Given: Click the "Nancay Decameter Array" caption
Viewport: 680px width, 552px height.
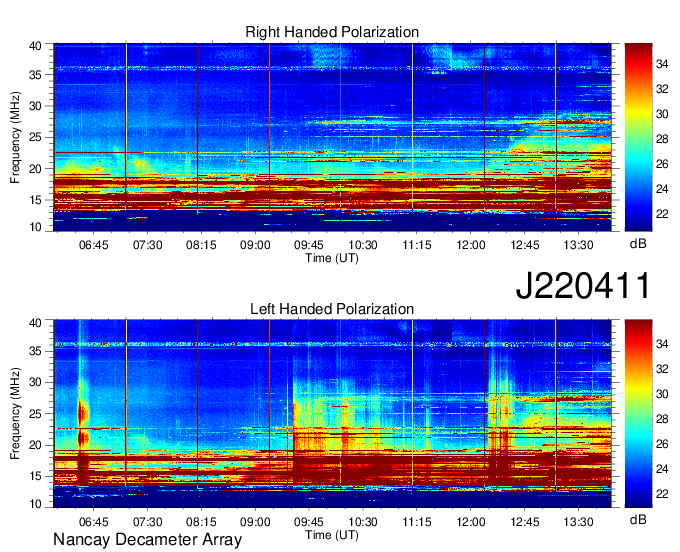Looking at the screenshot, I should (x=147, y=540).
